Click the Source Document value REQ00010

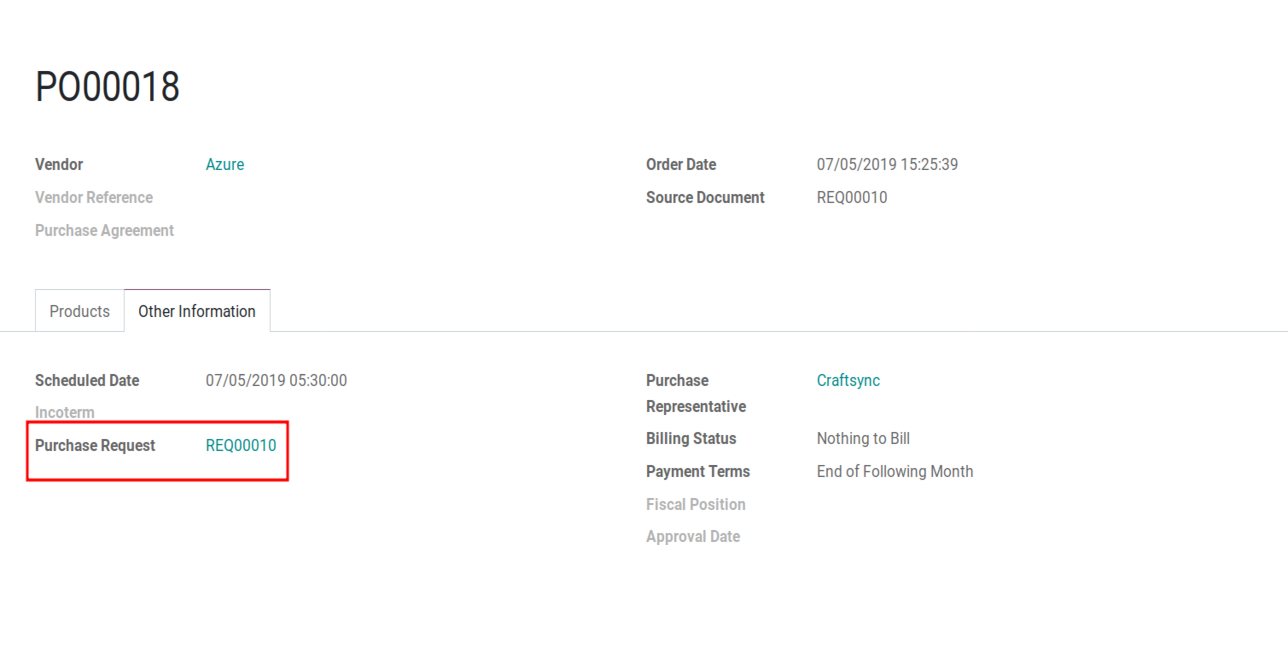pyautogui.click(x=852, y=198)
